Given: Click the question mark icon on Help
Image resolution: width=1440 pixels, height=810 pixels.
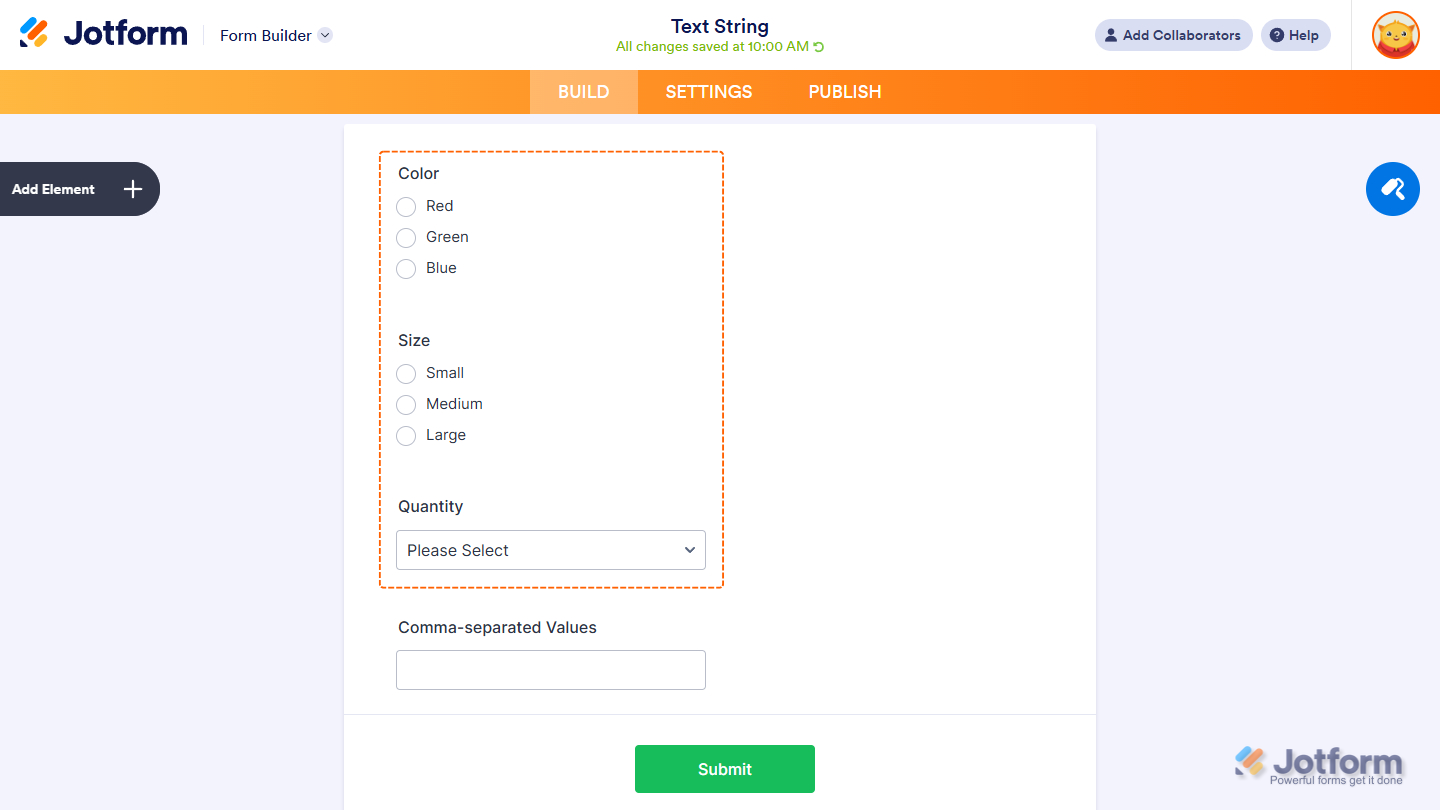Looking at the screenshot, I should [x=1278, y=35].
